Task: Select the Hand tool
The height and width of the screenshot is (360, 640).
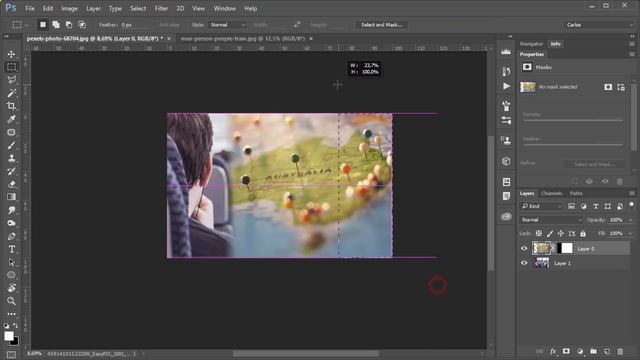Action: [11, 288]
